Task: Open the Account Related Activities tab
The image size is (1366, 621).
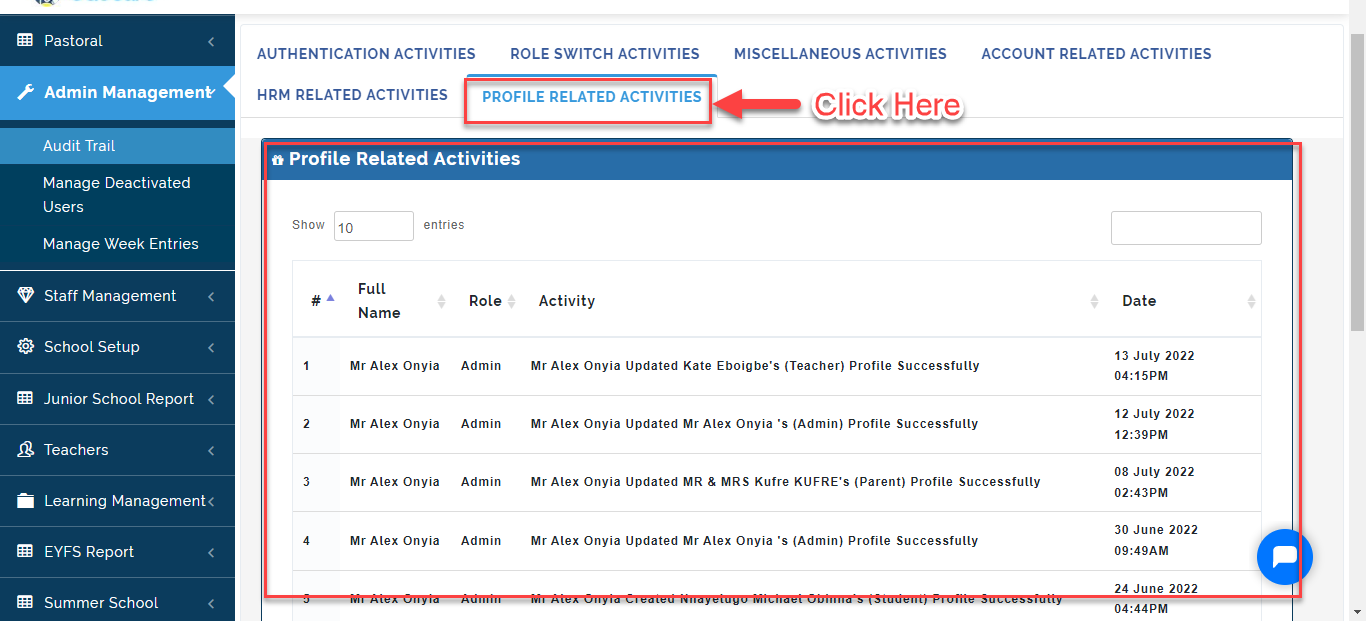Action: tap(1096, 54)
